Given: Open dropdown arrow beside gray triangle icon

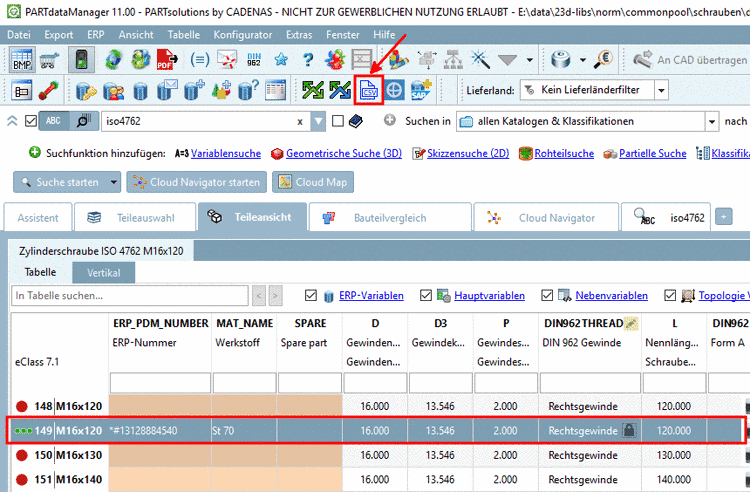Looking at the screenshot, I should (529, 60).
